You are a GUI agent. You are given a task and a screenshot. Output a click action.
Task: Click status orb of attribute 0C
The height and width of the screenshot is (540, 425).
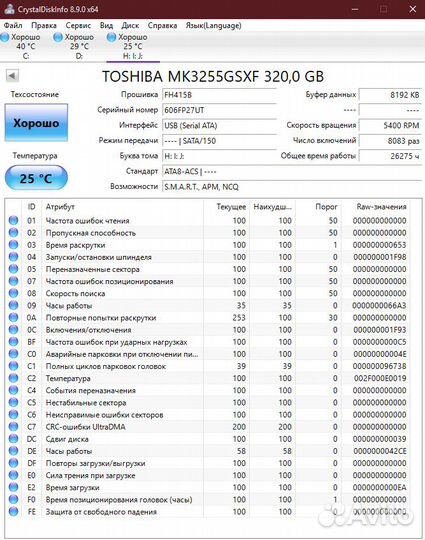(x=13, y=330)
